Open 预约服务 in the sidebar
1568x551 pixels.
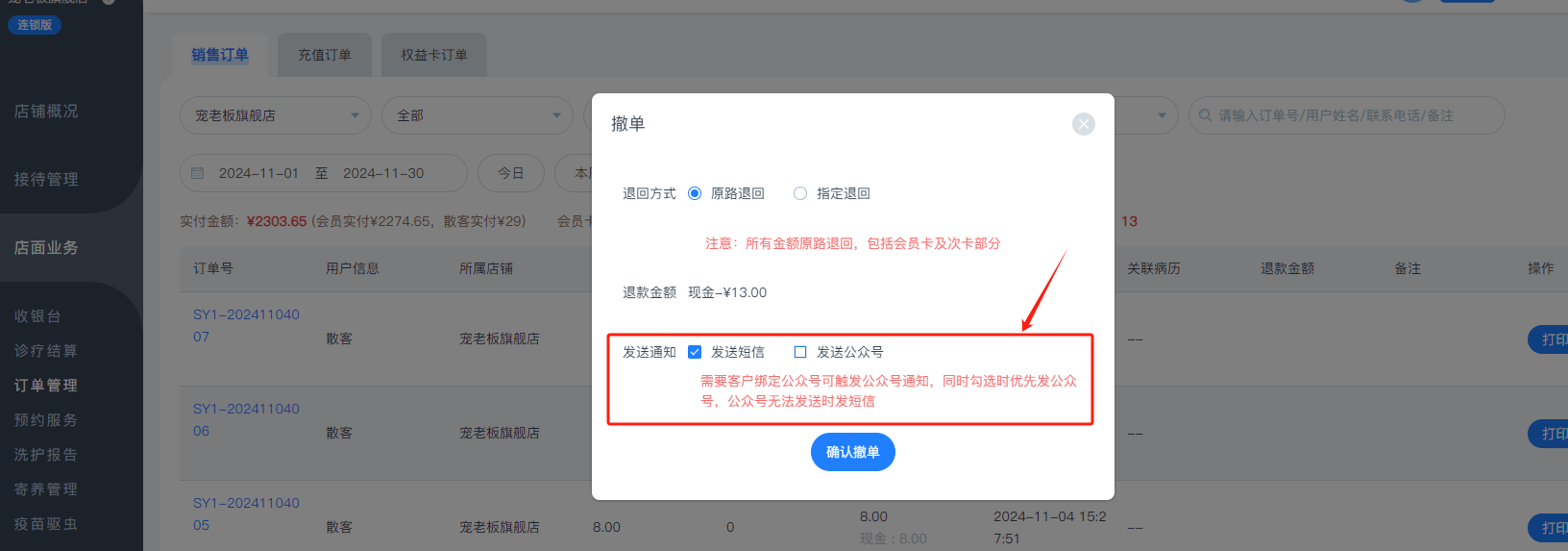point(45,420)
